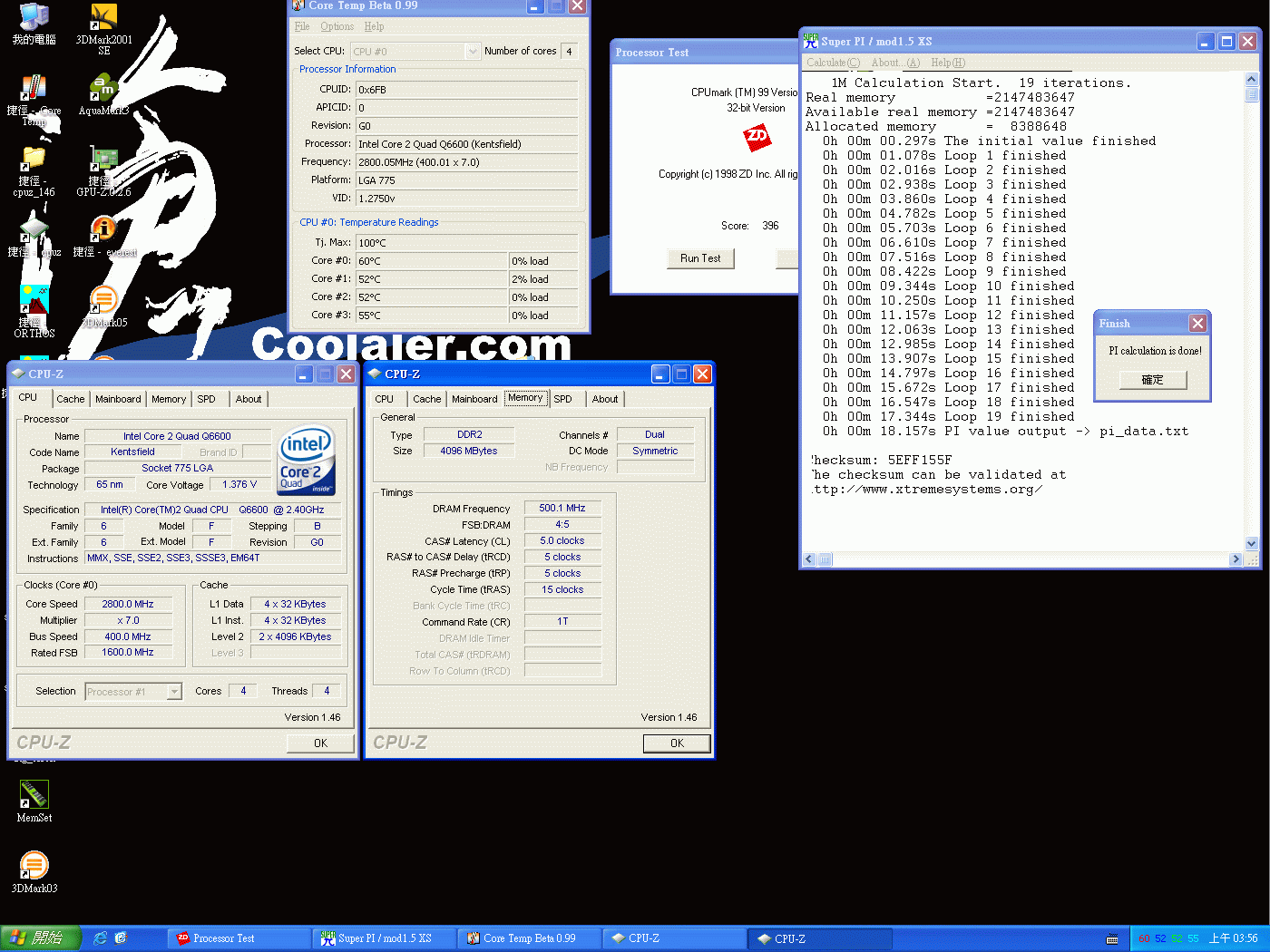Click Core Temp tray temperature 60
Screen dimensions: 1270x952
coord(1144,938)
